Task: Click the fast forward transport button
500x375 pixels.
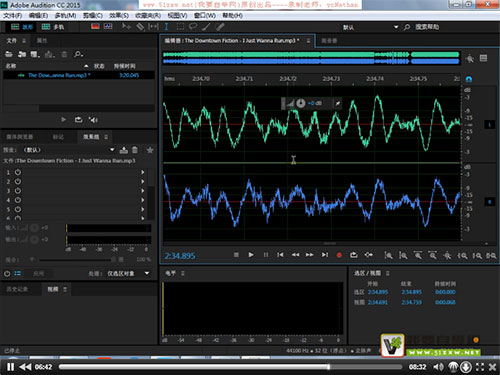Action: (x=310, y=255)
